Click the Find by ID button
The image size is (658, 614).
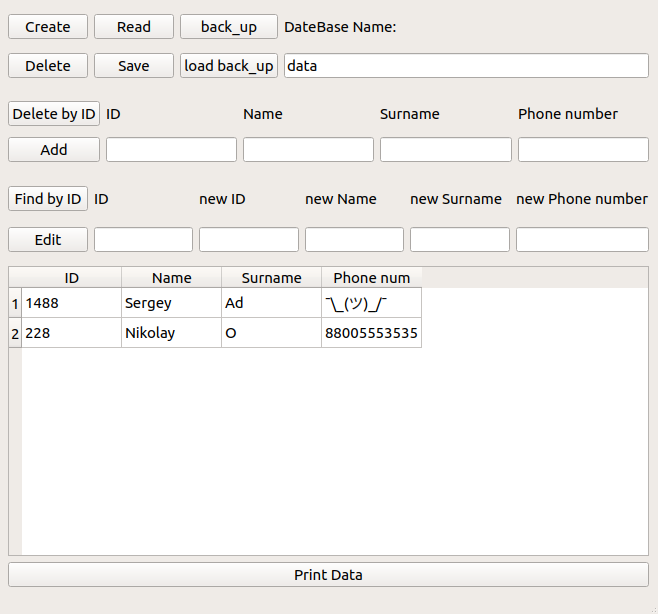48,199
